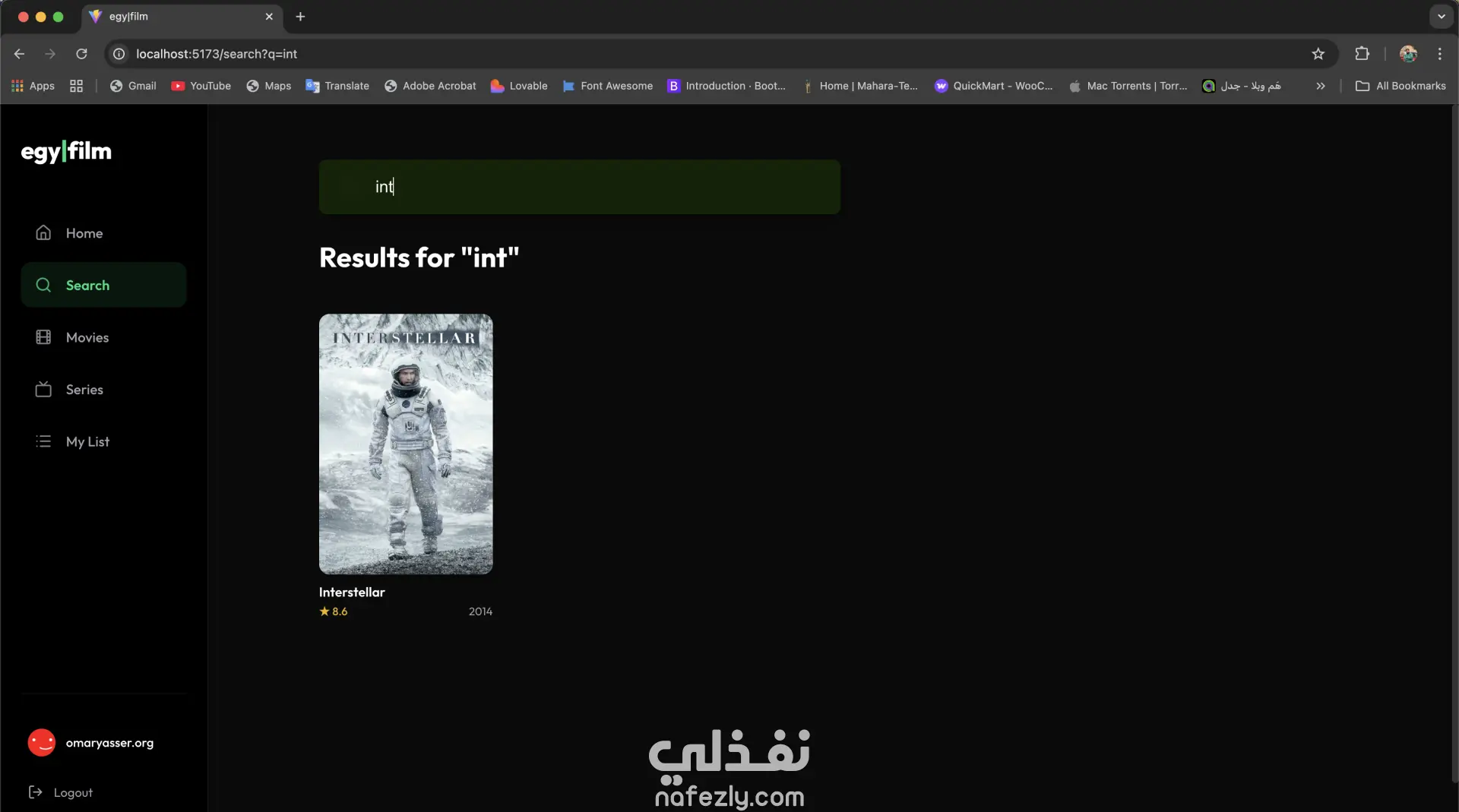The height and width of the screenshot is (812, 1459).
Task: Open the Maps bookmark
Action: tap(269, 86)
